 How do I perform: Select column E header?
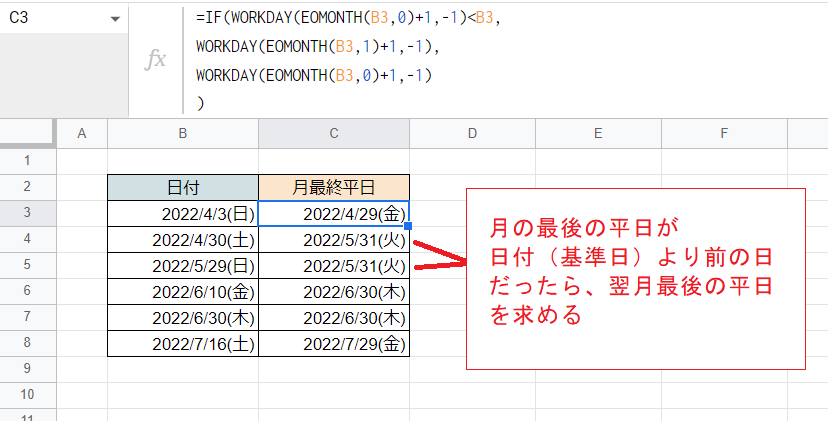click(598, 134)
